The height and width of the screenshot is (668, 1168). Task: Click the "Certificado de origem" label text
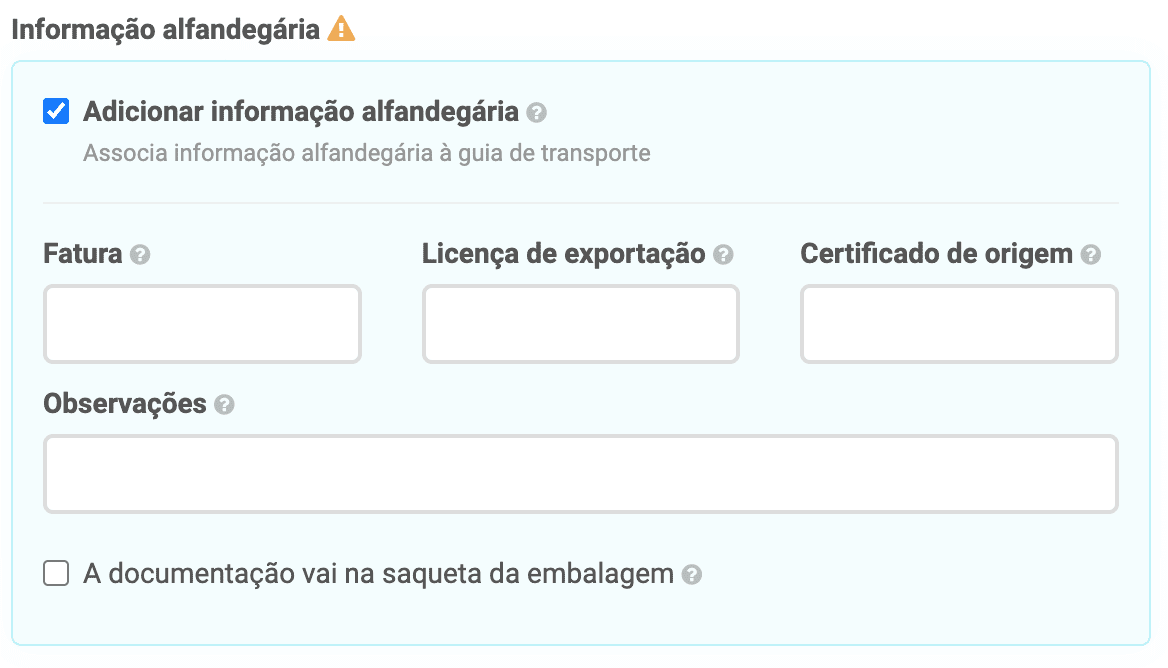coord(937,254)
